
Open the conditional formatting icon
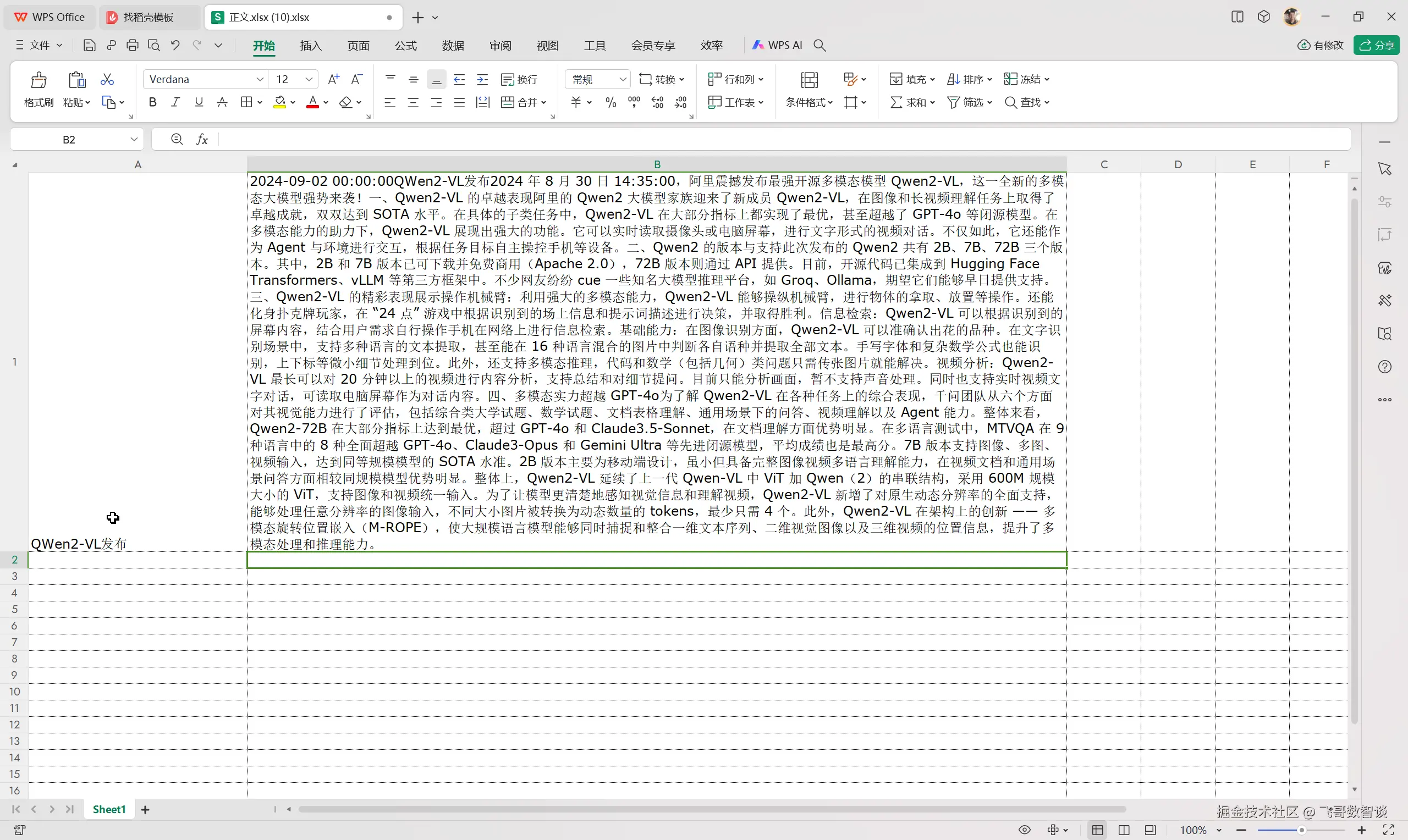click(809, 80)
